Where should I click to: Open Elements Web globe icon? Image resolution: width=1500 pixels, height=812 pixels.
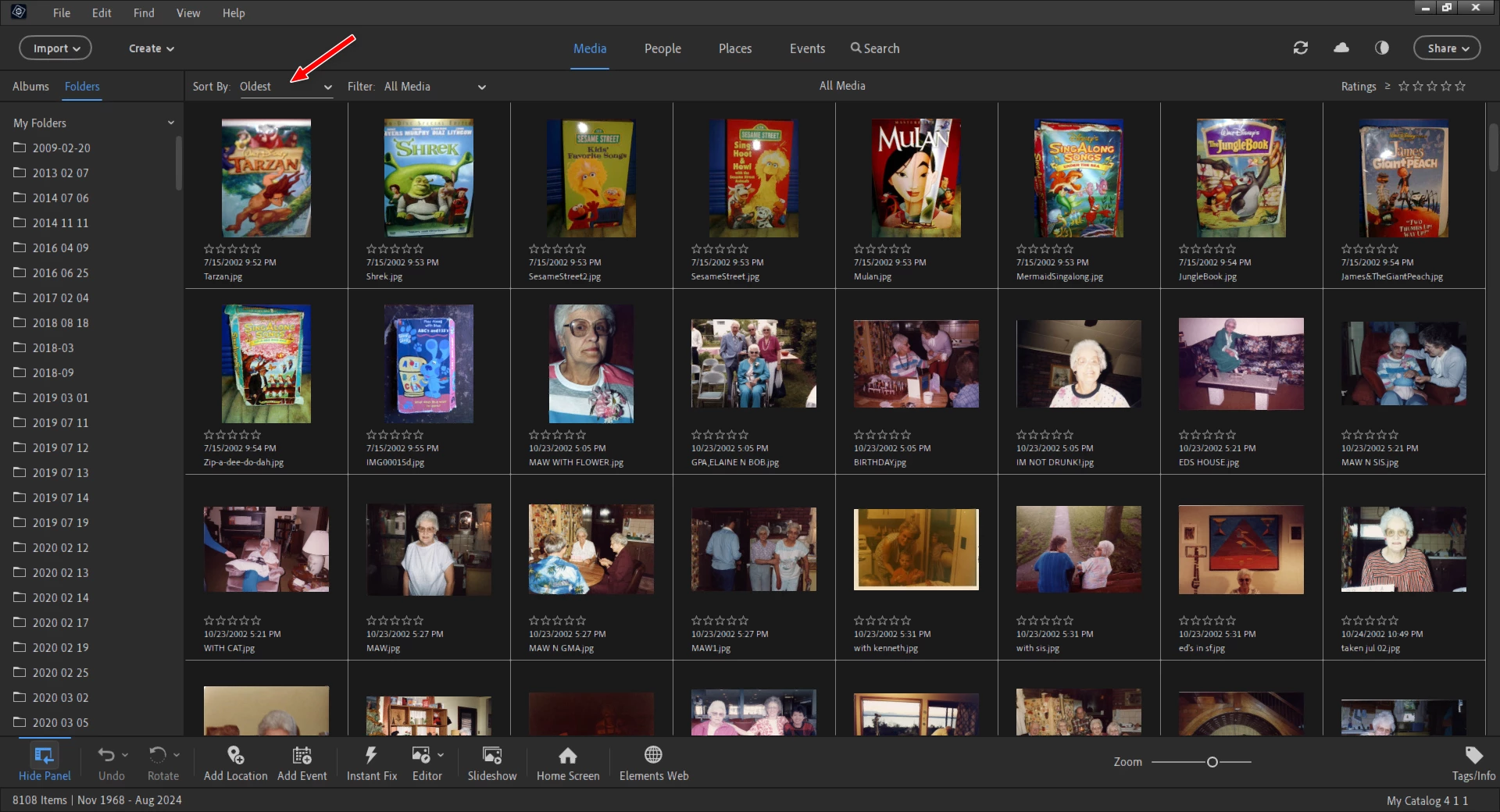click(653, 754)
